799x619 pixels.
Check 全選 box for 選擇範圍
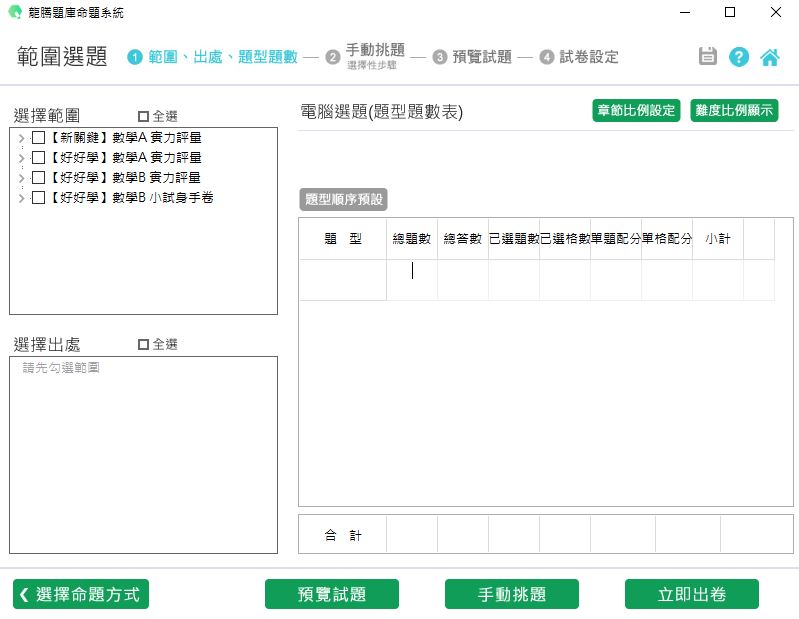point(143,116)
